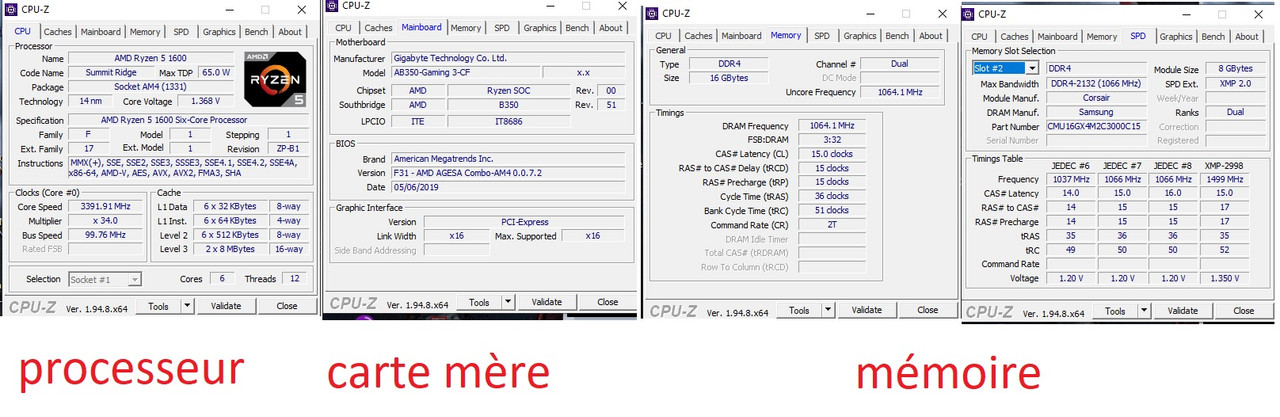This screenshot has height=417, width=1280.
Task: Click Validate button in CPU window
Action: click(x=227, y=307)
